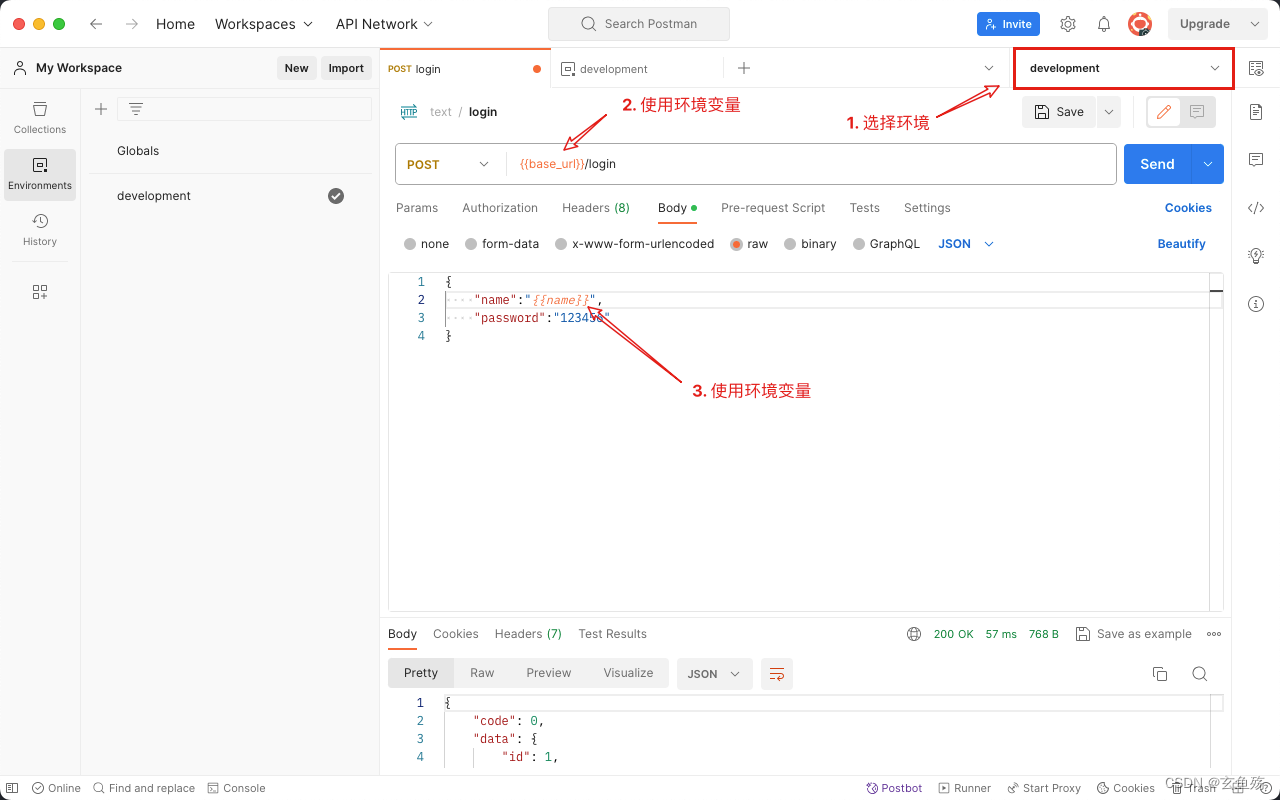Search the response body

[x=1200, y=674]
